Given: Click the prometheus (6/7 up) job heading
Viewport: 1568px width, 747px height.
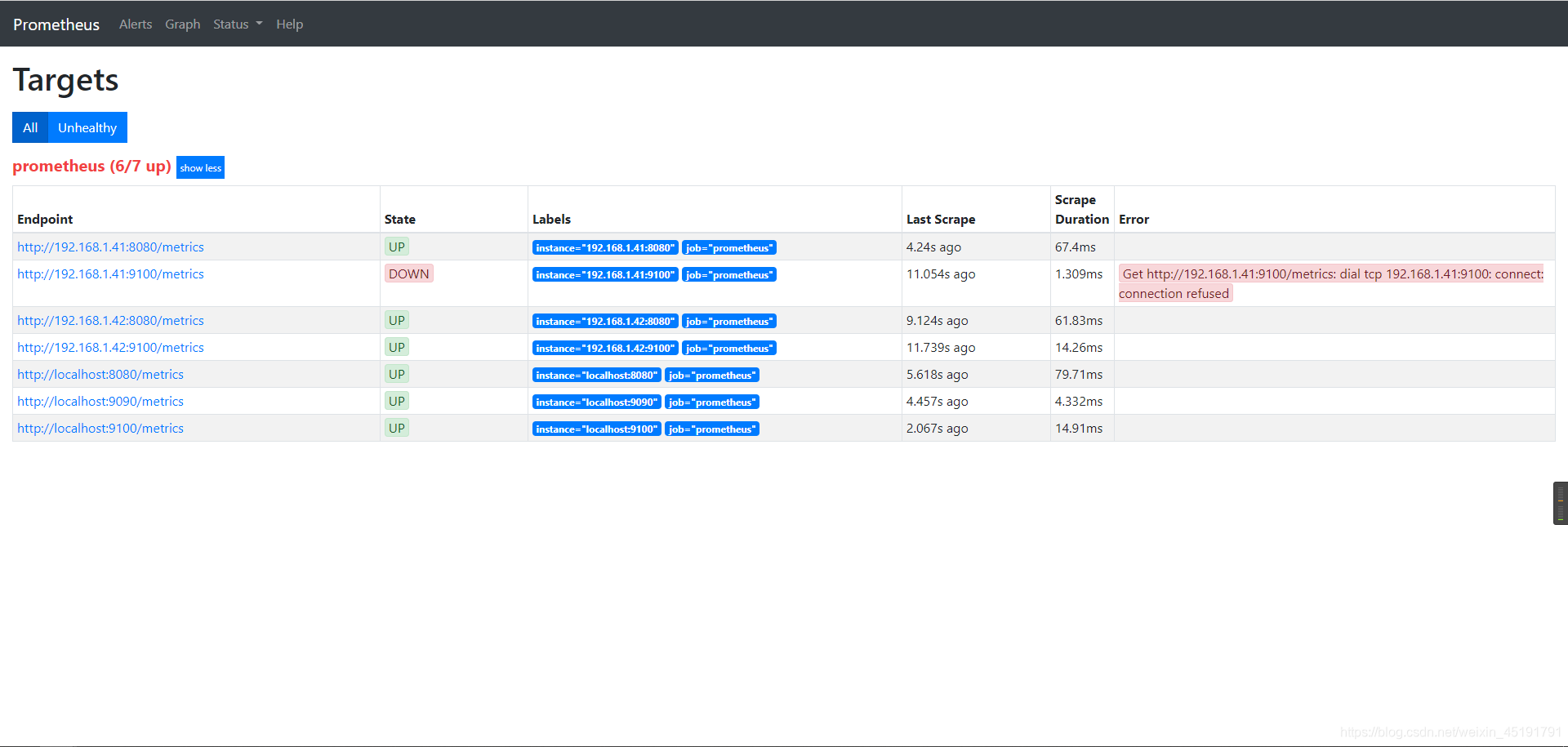Looking at the screenshot, I should 91,166.
